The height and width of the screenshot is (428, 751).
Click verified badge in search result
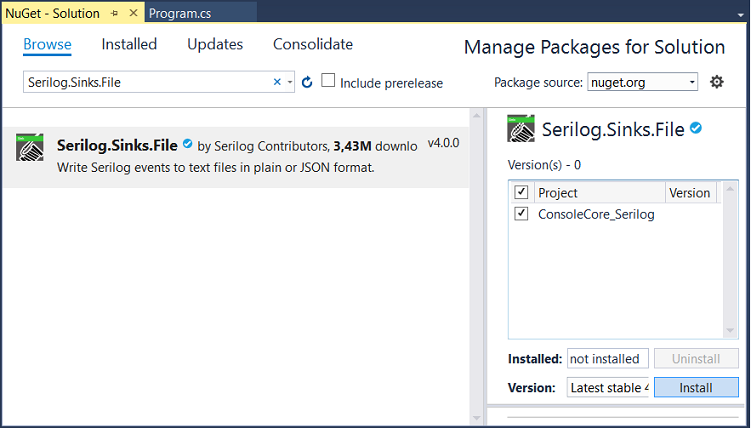(188, 143)
